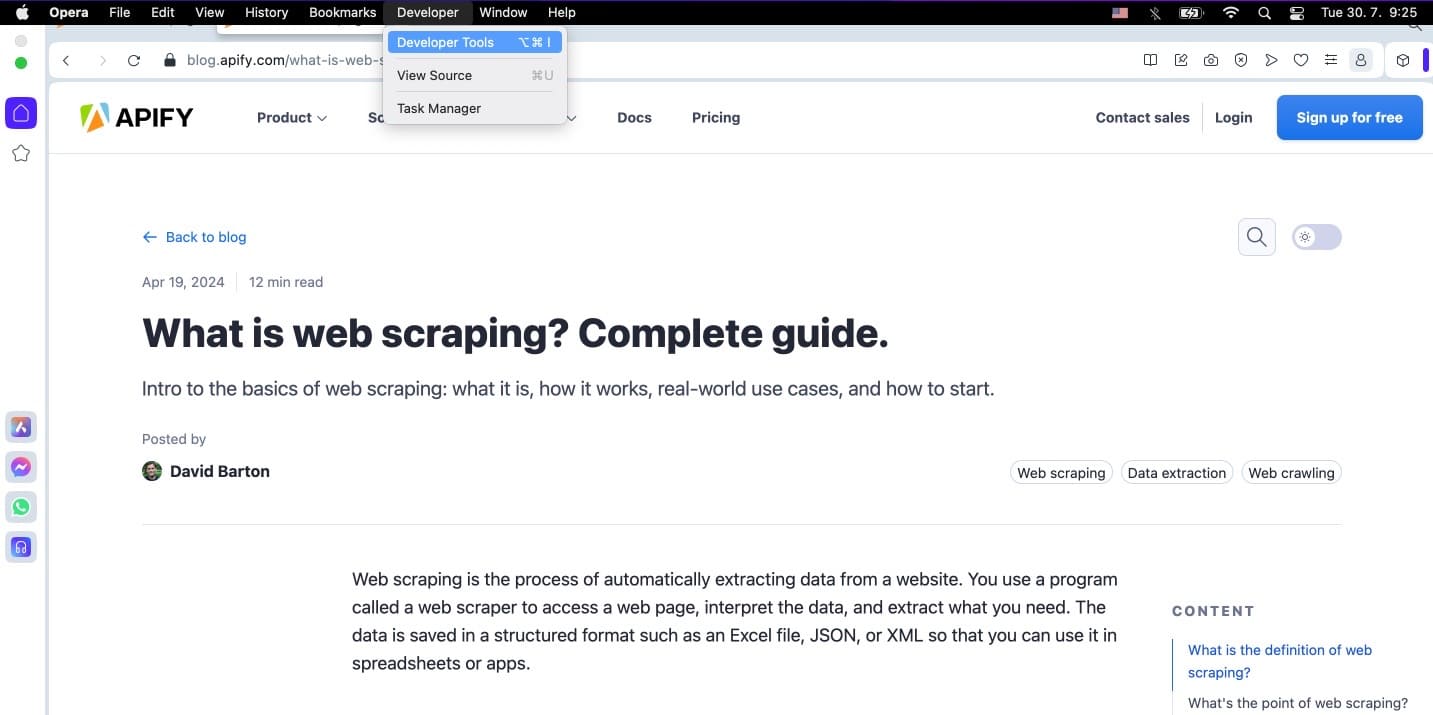Viewport: 1433px width, 715px height.
Task: Open the Bookmarks menu in the menu bar
Action: 342,12
